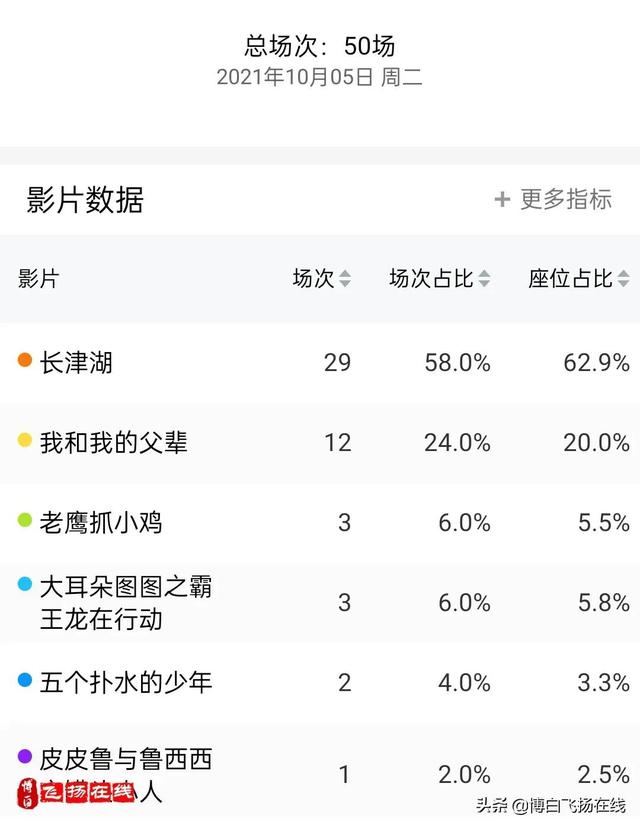Sort by 座位占比 column arrows
This screenshot has width=640, height=828.
coord(624,278)
